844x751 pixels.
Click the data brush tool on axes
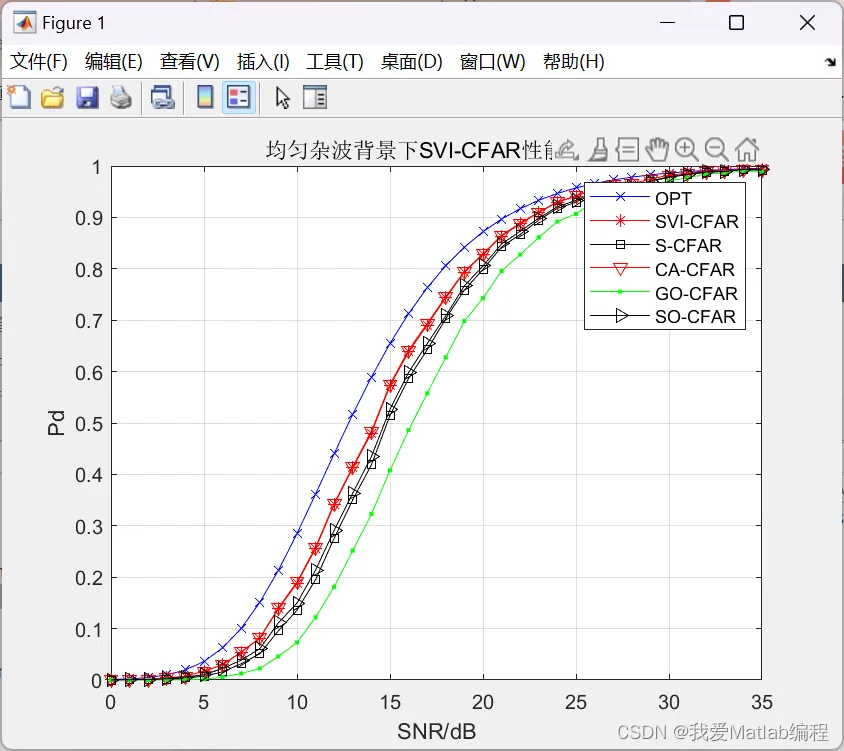[598, 149]
